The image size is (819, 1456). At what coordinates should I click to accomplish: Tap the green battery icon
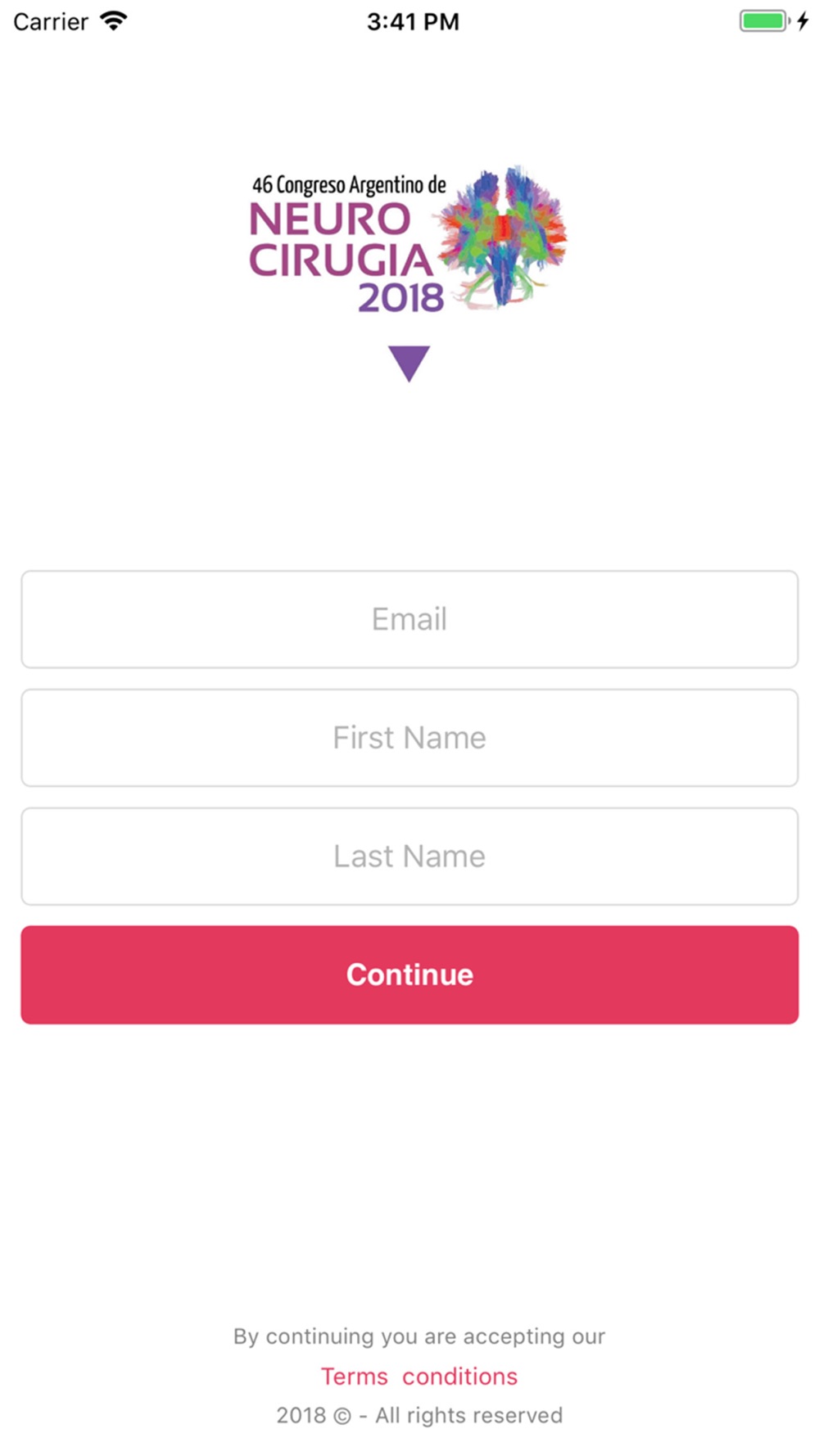coord(765,21)
